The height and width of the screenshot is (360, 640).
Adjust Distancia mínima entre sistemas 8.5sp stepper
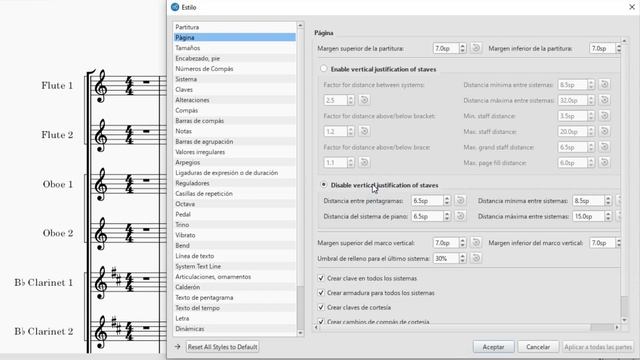[608, 200]
